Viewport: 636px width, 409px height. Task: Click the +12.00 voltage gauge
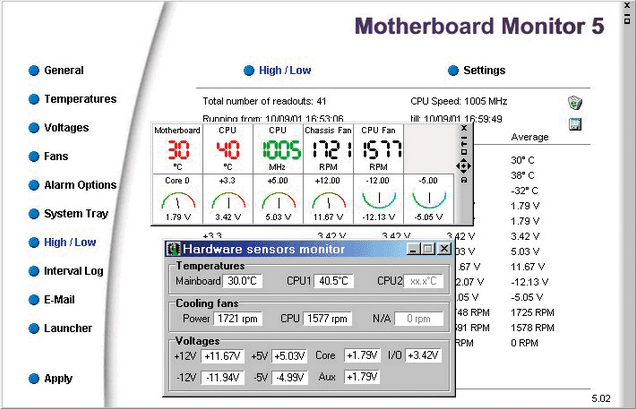328,199
